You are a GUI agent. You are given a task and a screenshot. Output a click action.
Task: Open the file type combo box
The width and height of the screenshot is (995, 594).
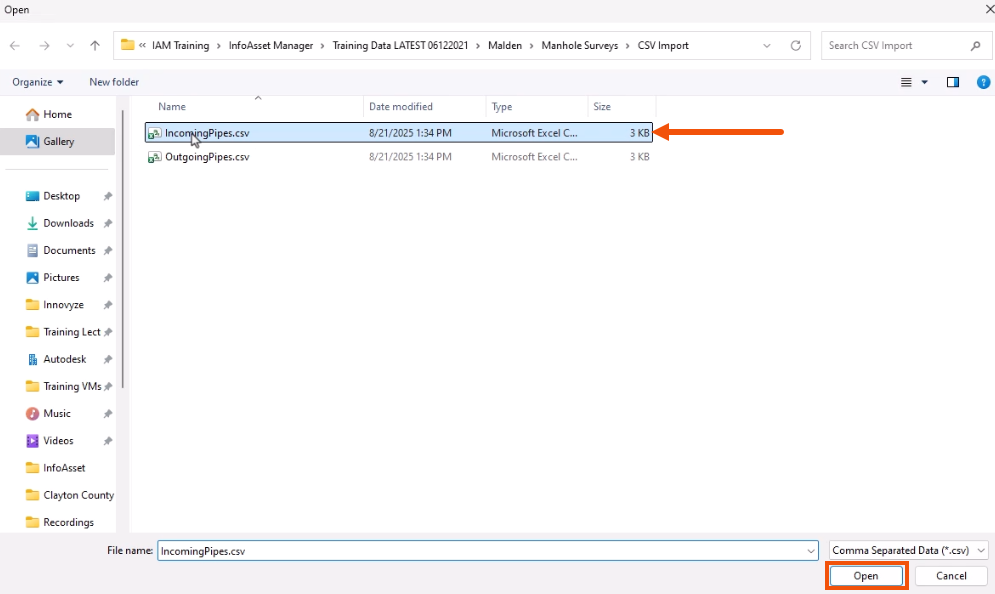point(905,550)
